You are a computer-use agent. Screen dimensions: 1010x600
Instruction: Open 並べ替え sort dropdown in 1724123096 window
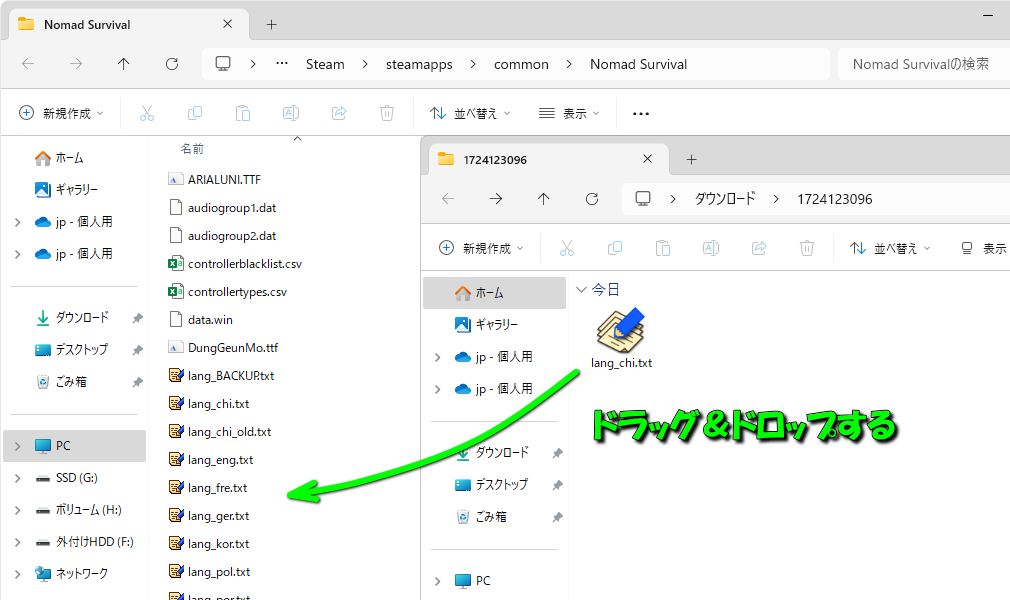pos(890,248)
